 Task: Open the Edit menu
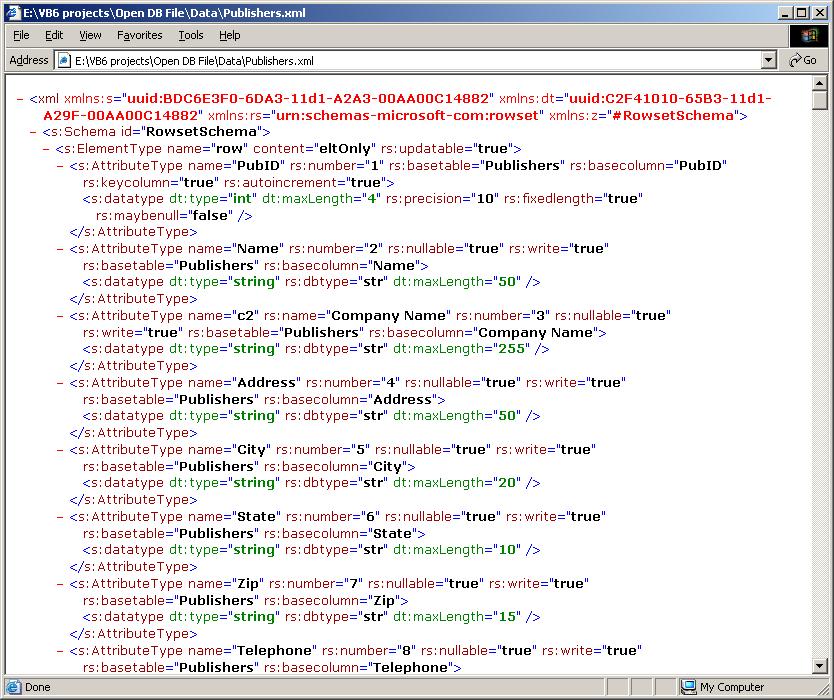coord(54,35)
